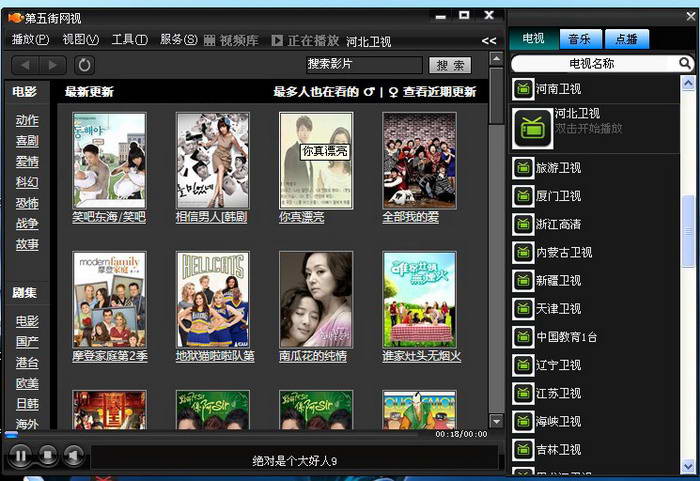Select 江苏卫视 channel name
Viewport: 700px width, 481px height.
558,393
